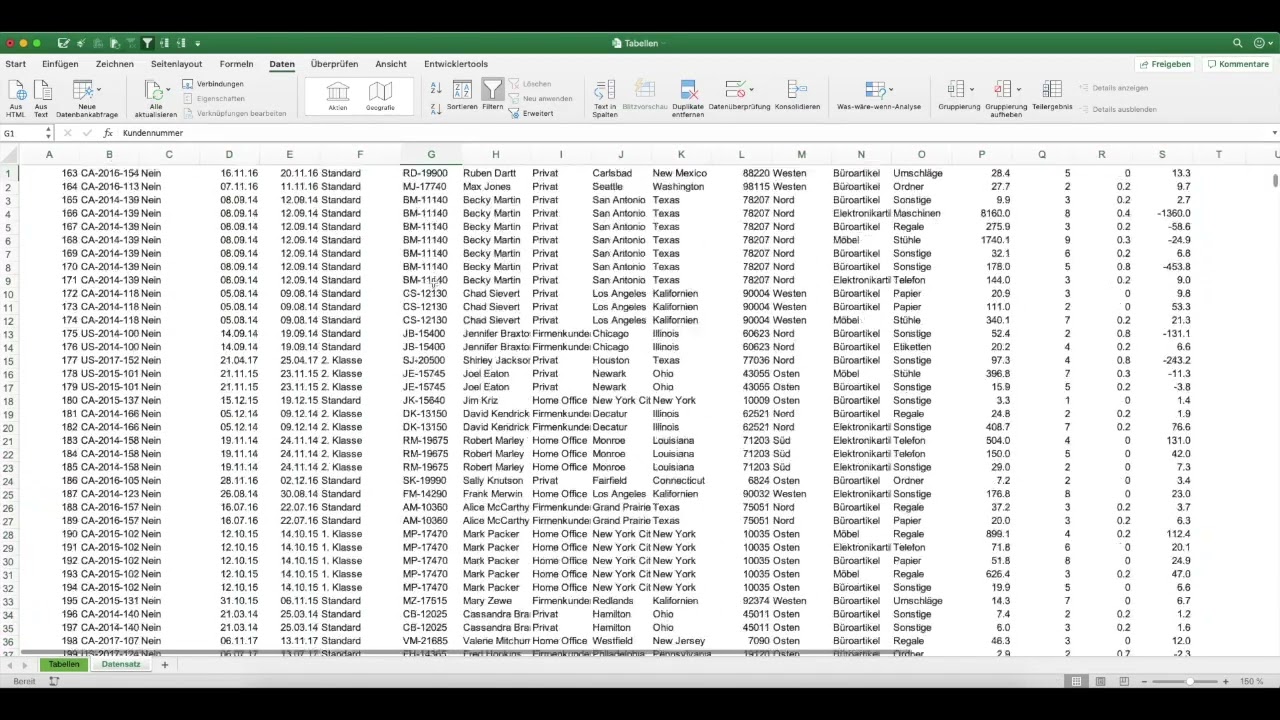Open the Sortieren dialog
The width and height of the screenshot is (1280, 720).
(x=462, y=95)
